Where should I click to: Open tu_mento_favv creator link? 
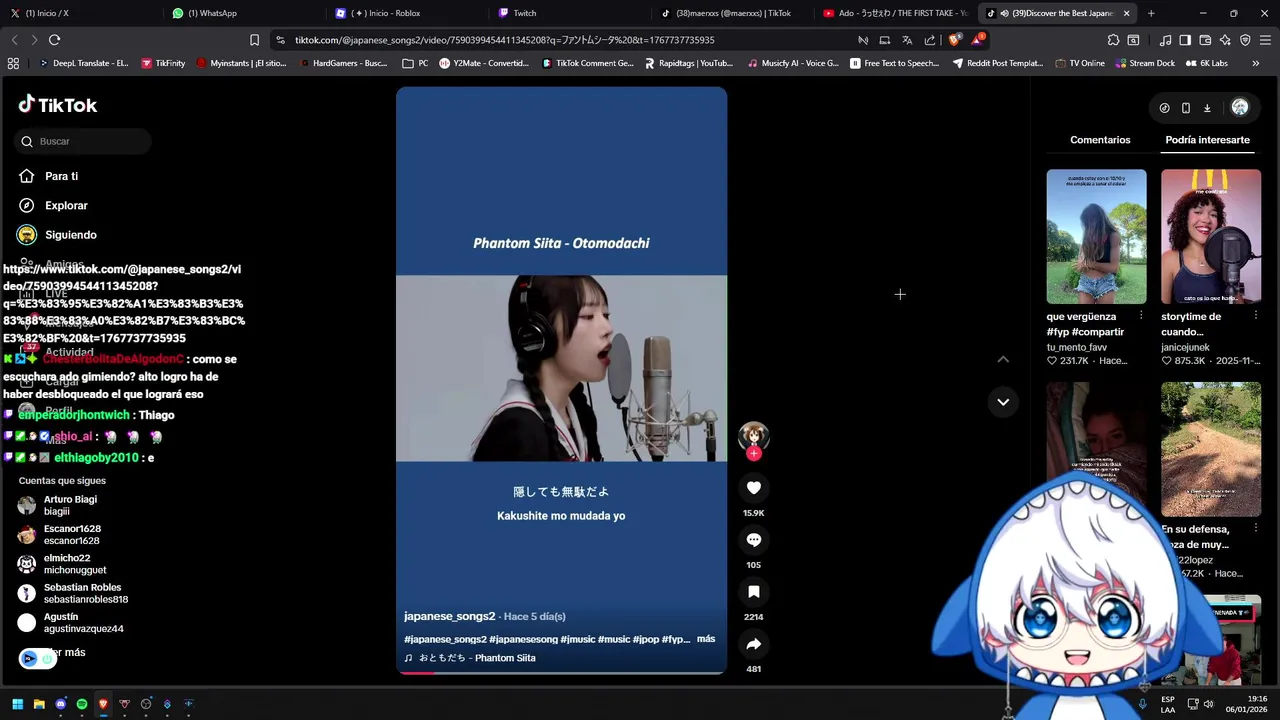coord(1077,347)
